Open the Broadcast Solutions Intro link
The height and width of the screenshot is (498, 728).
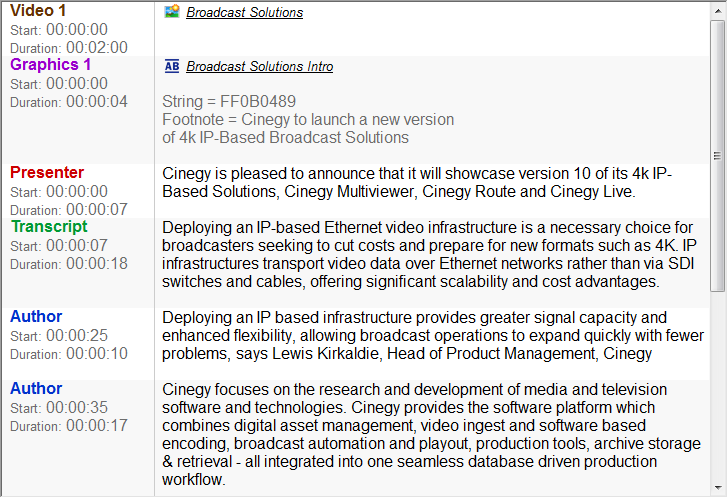coord(259,67)
